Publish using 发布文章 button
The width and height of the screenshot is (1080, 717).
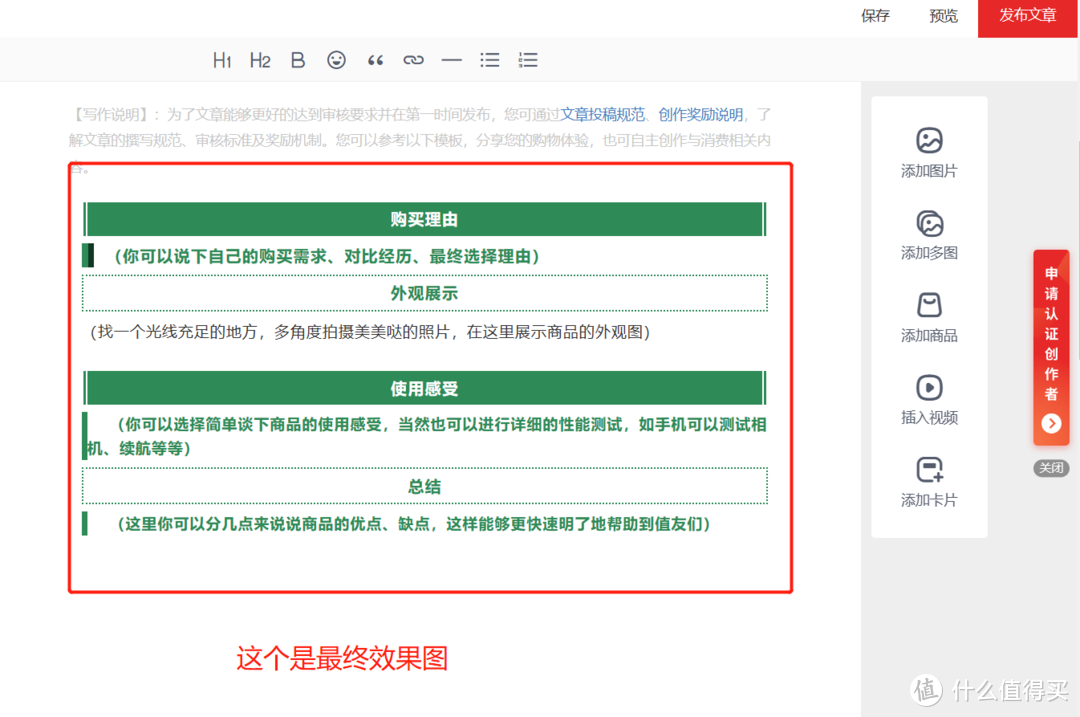point(1028,18)
